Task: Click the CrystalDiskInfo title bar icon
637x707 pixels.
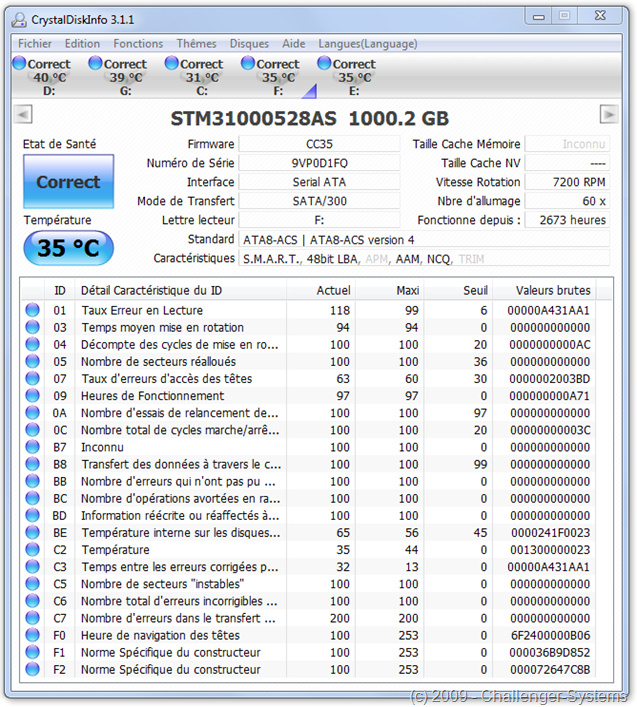Action: (x=19, y=19)
